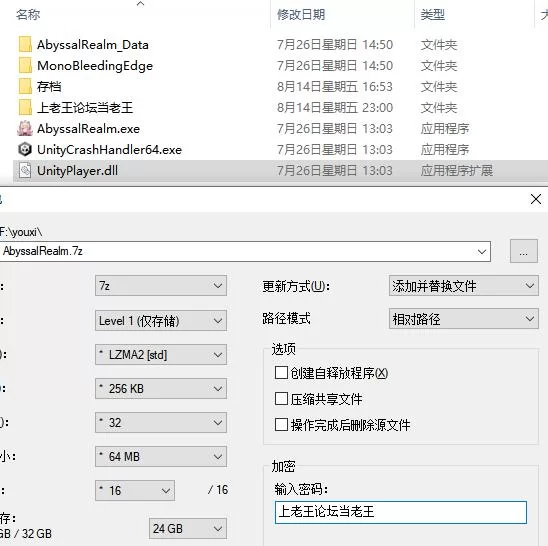Select the UnityCrashHandler64.exe Unity icon
Image resolution: width=548 pixels, height=546 pixels.
[x=25, y=150]
